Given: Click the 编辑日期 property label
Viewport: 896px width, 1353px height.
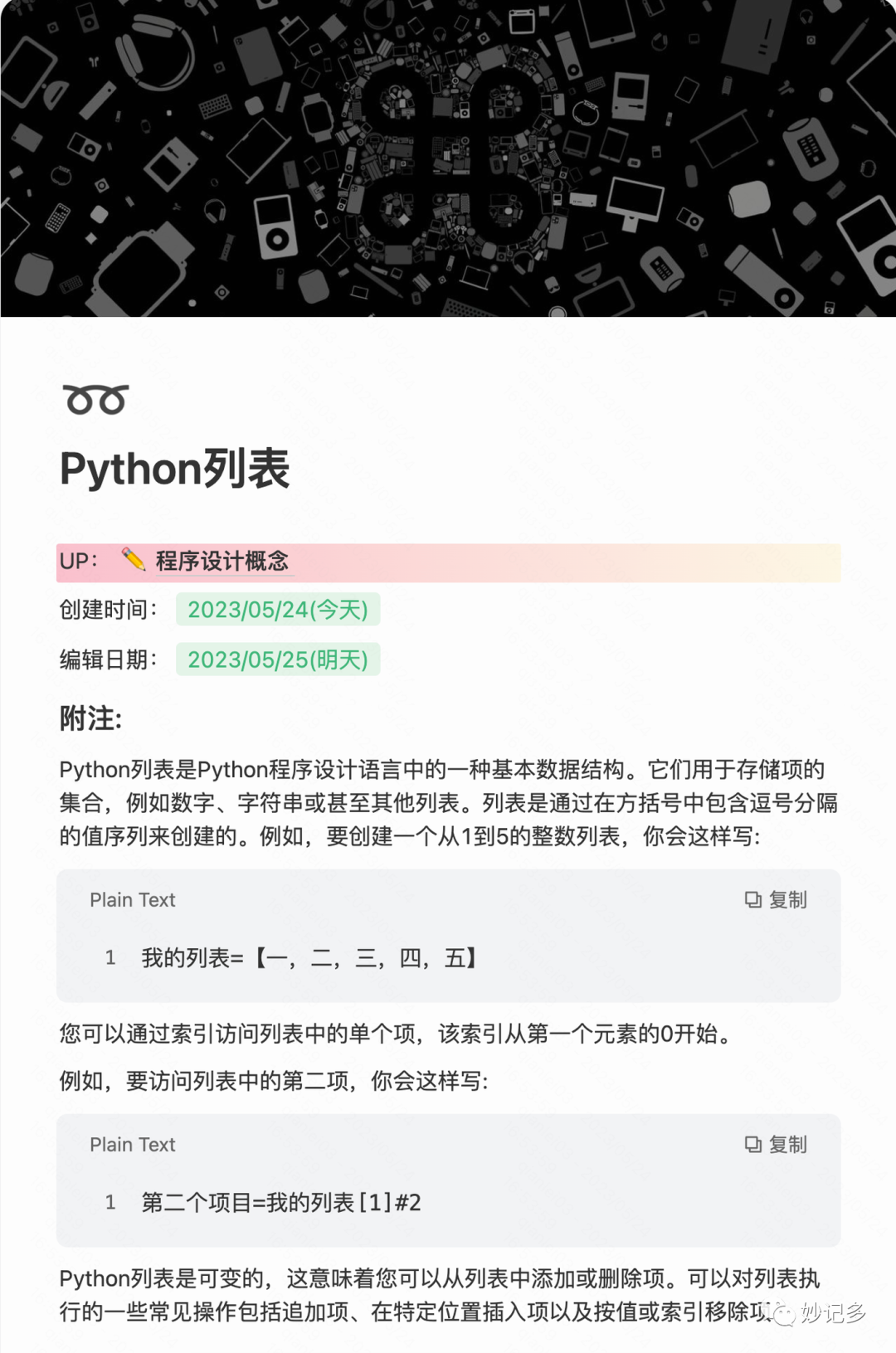Looking at the screenshot, I should (x=108, y=659).
